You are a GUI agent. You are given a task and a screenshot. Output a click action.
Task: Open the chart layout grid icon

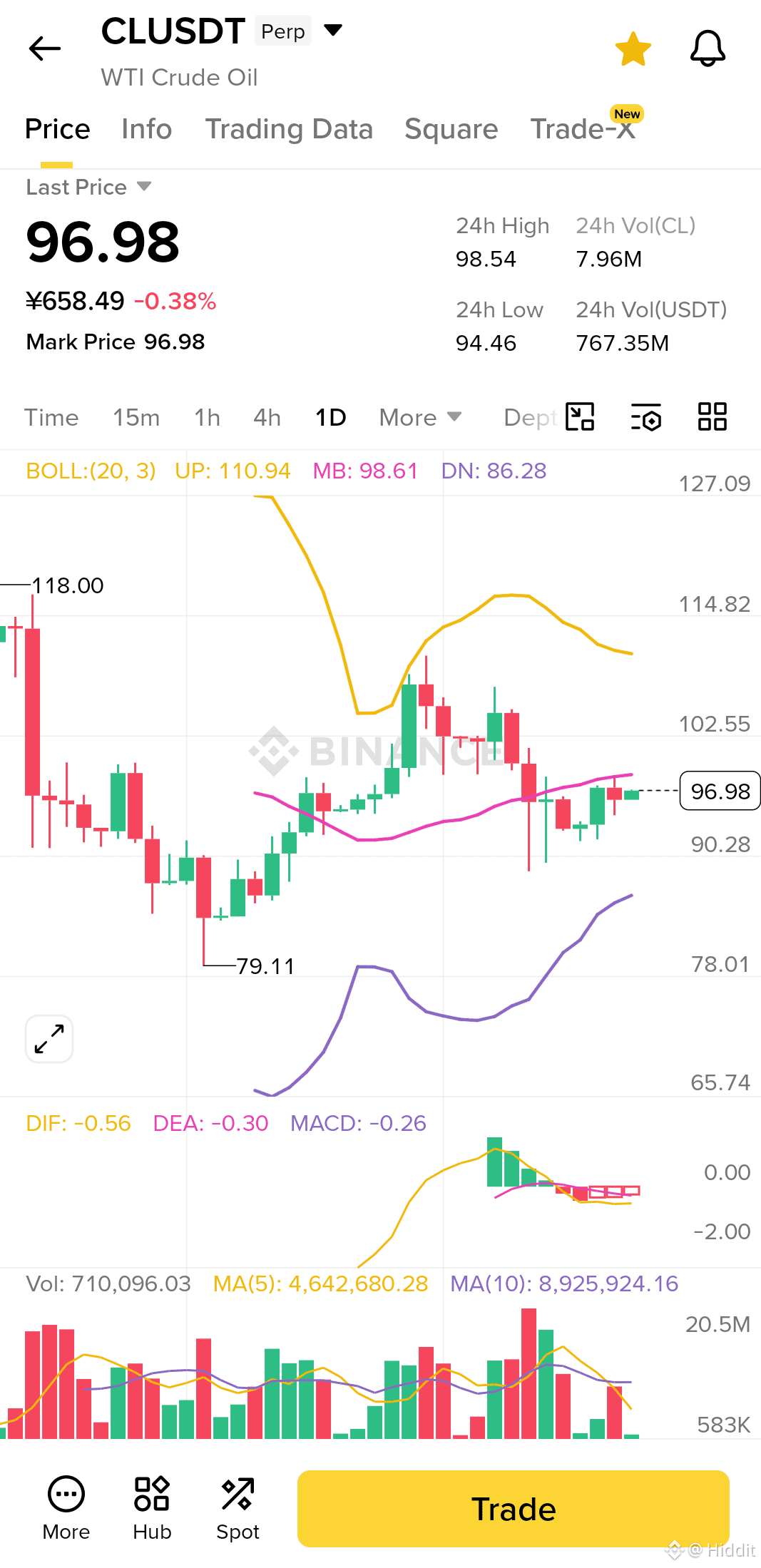(712, 416)
